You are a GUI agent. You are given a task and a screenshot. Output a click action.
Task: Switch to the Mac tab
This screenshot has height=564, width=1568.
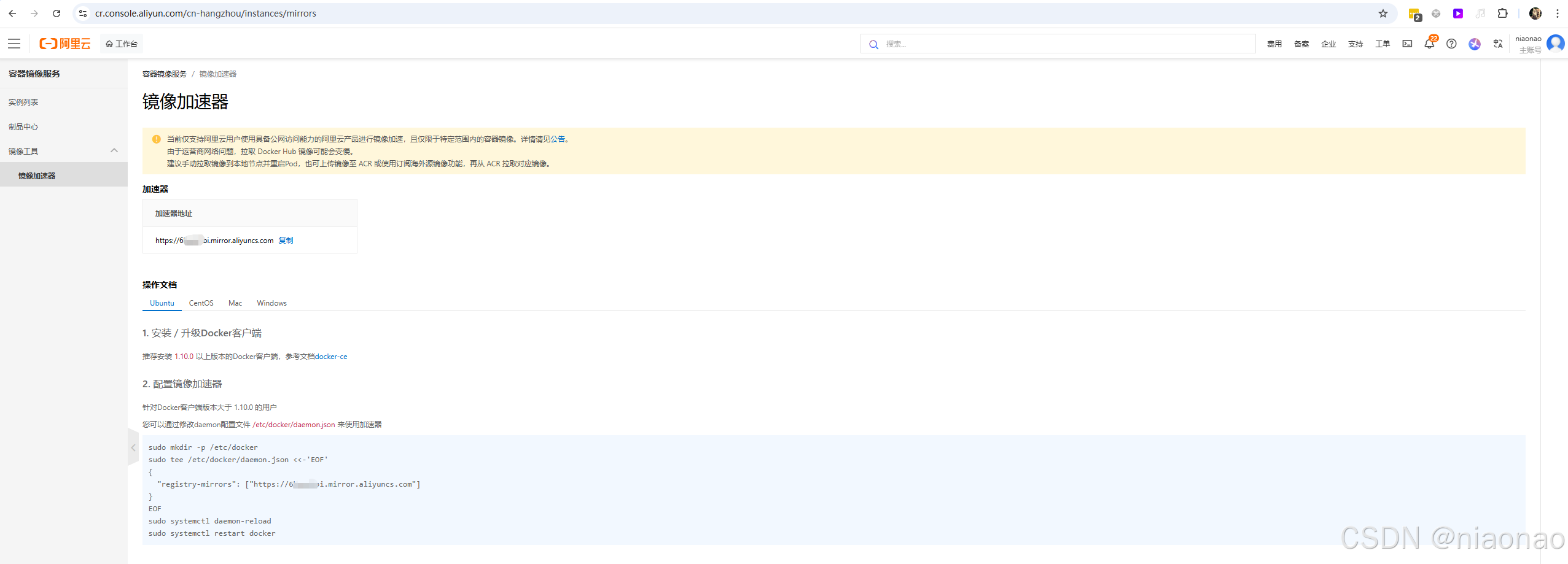tap(235, 303)
